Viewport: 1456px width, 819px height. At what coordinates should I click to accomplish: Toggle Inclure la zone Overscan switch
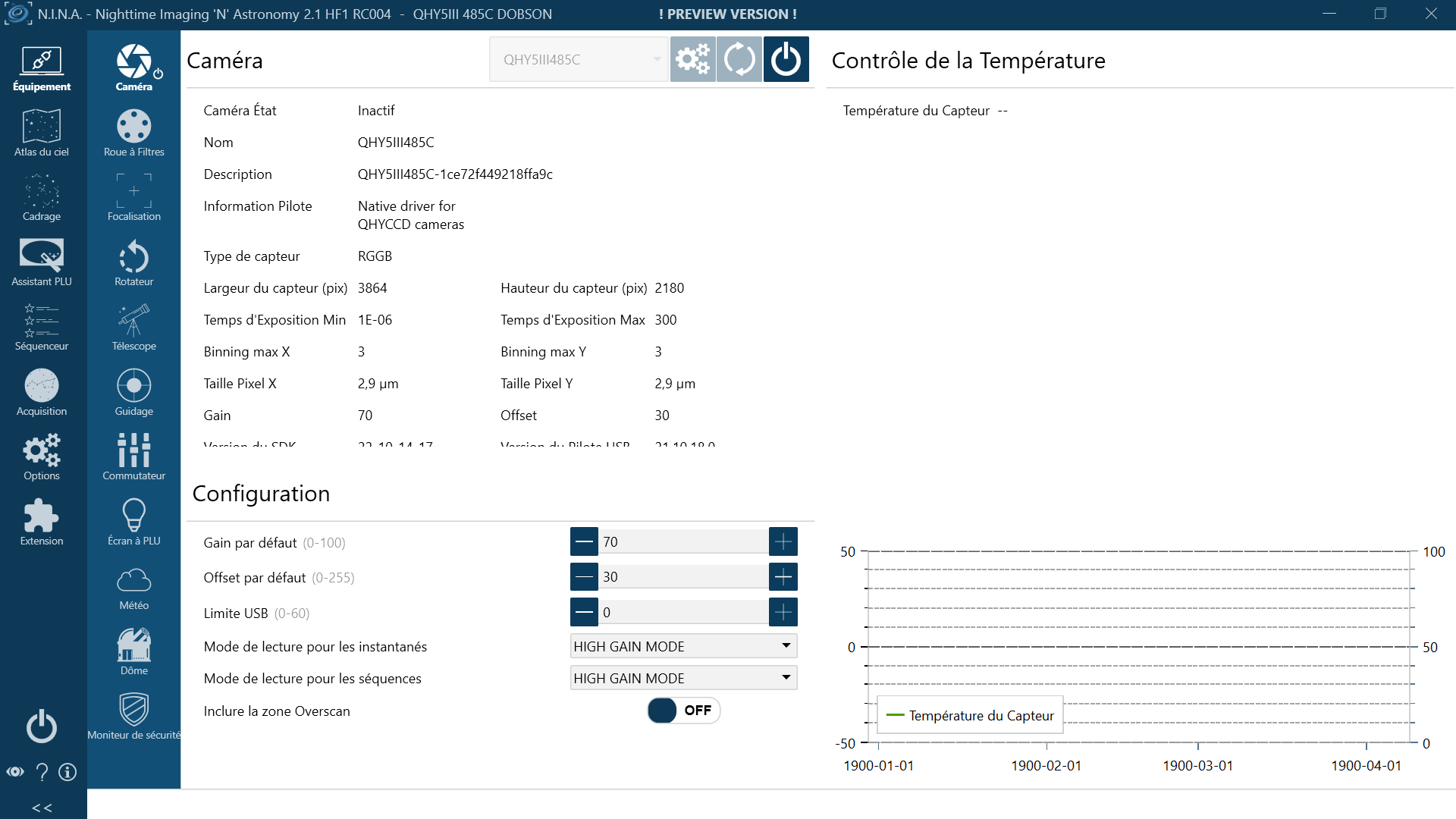683,711
